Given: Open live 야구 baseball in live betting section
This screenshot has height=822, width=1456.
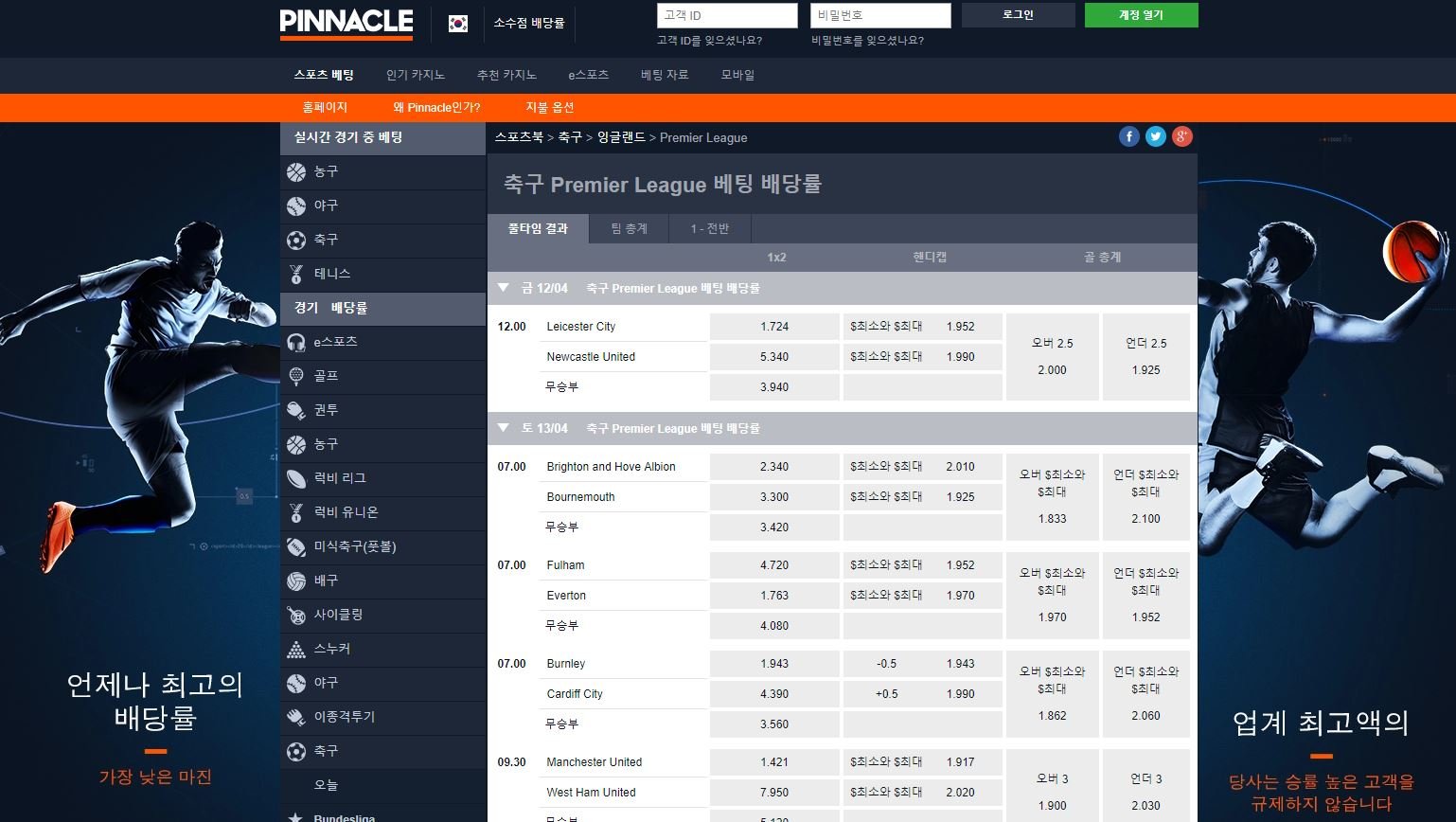Looking at the screenshot, I should [382, 205].
